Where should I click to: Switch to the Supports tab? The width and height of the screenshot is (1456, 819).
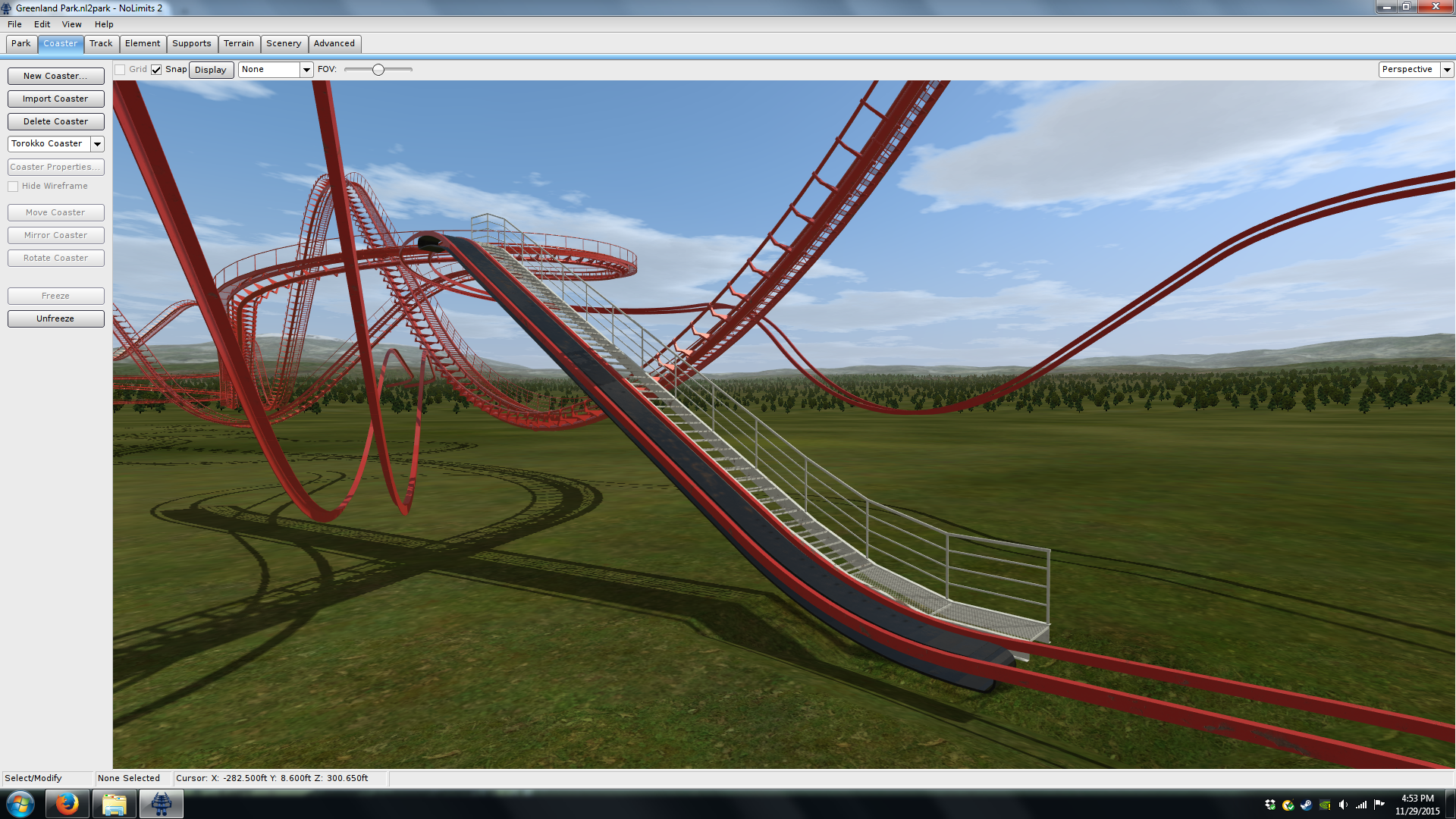pos(191,44)
